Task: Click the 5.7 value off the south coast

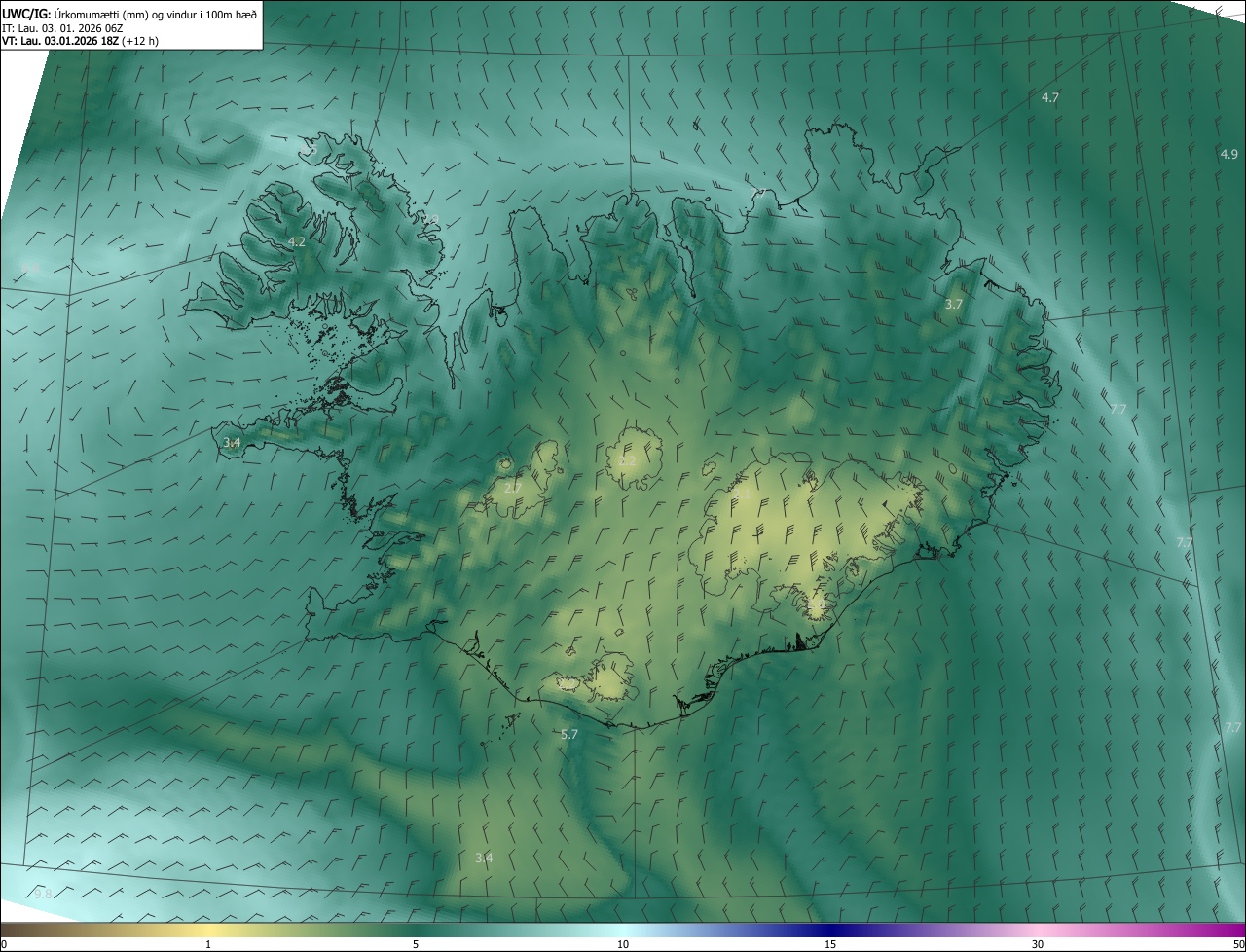Action: point(570,734)
